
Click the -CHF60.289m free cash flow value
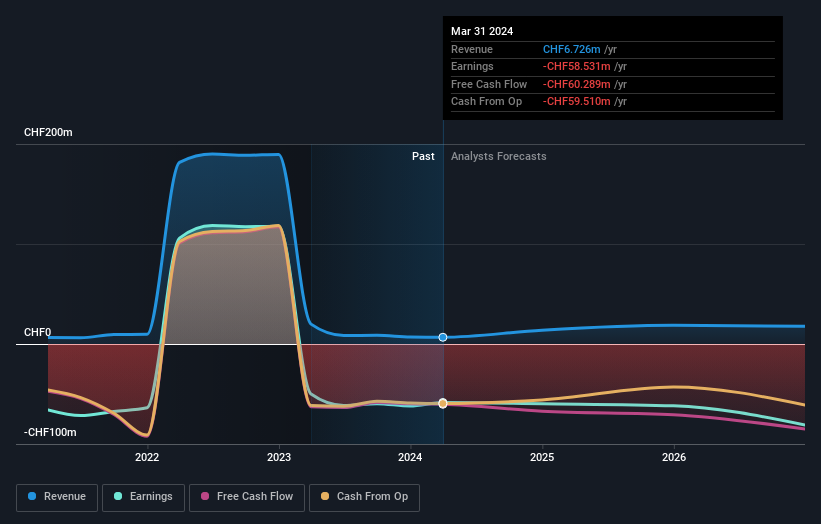point(576,84)
